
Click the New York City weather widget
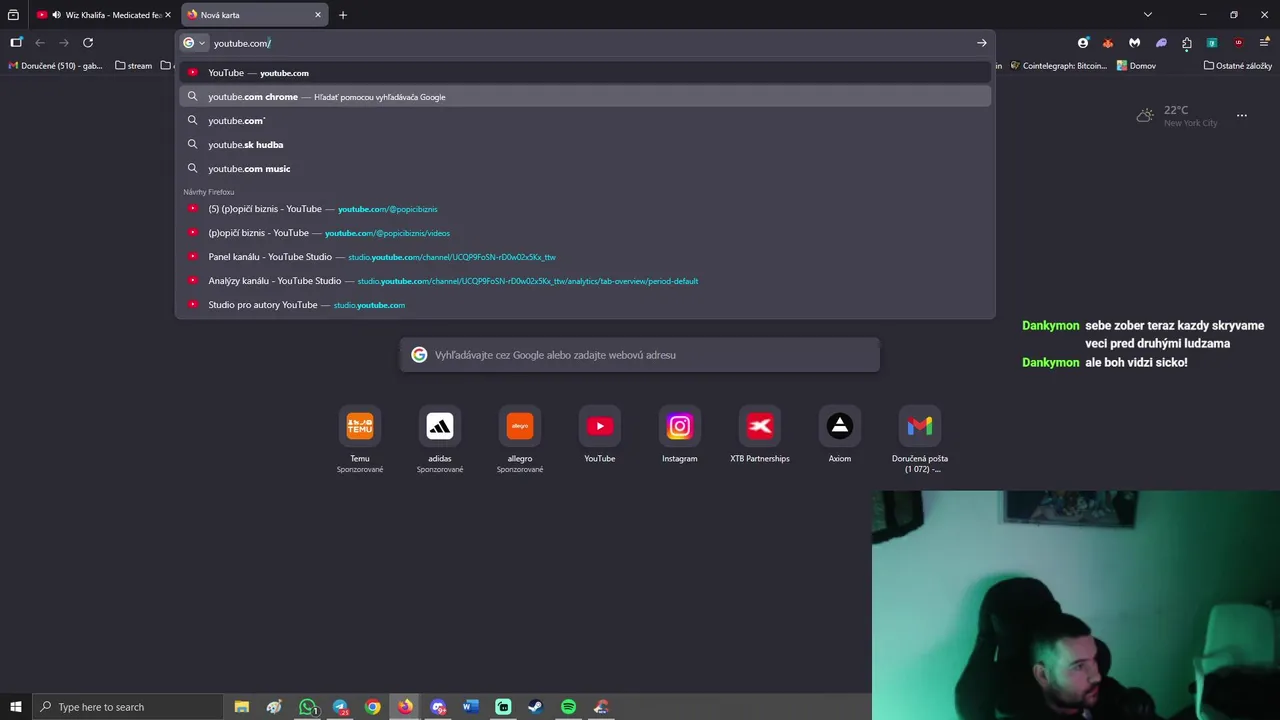click(x=1177, y=116)
